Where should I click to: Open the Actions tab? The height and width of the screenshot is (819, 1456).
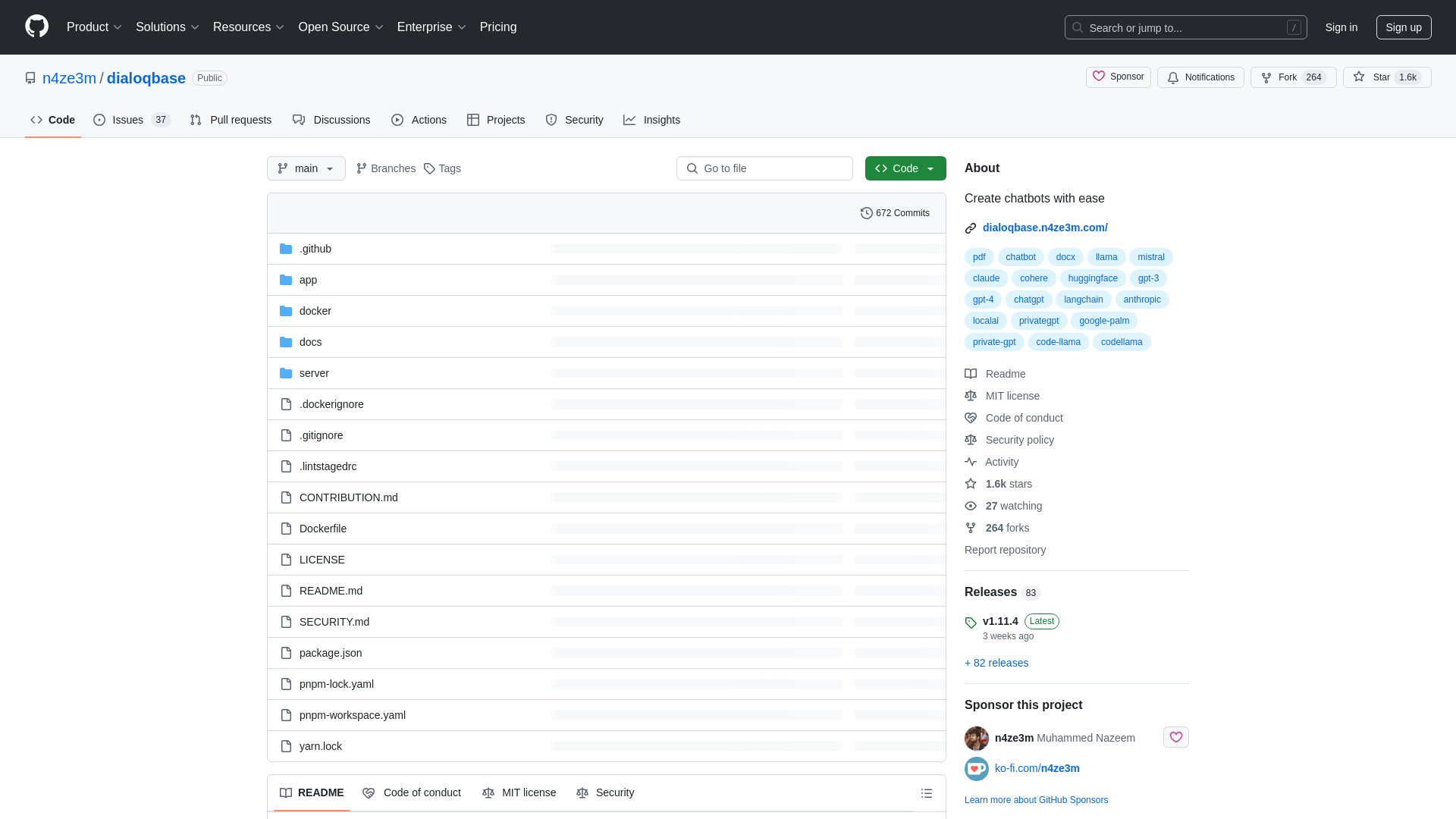pos(419,120)
